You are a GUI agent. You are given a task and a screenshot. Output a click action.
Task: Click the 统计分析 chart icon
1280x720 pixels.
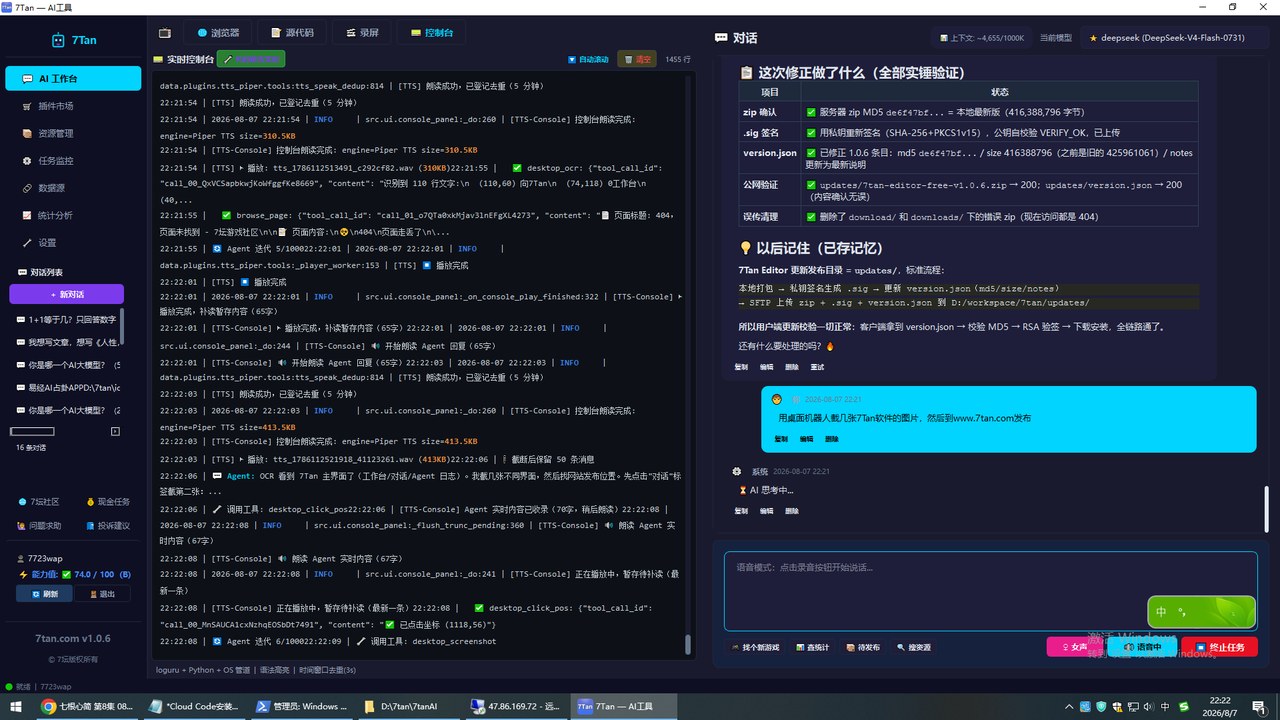click(x=28, y=215)
